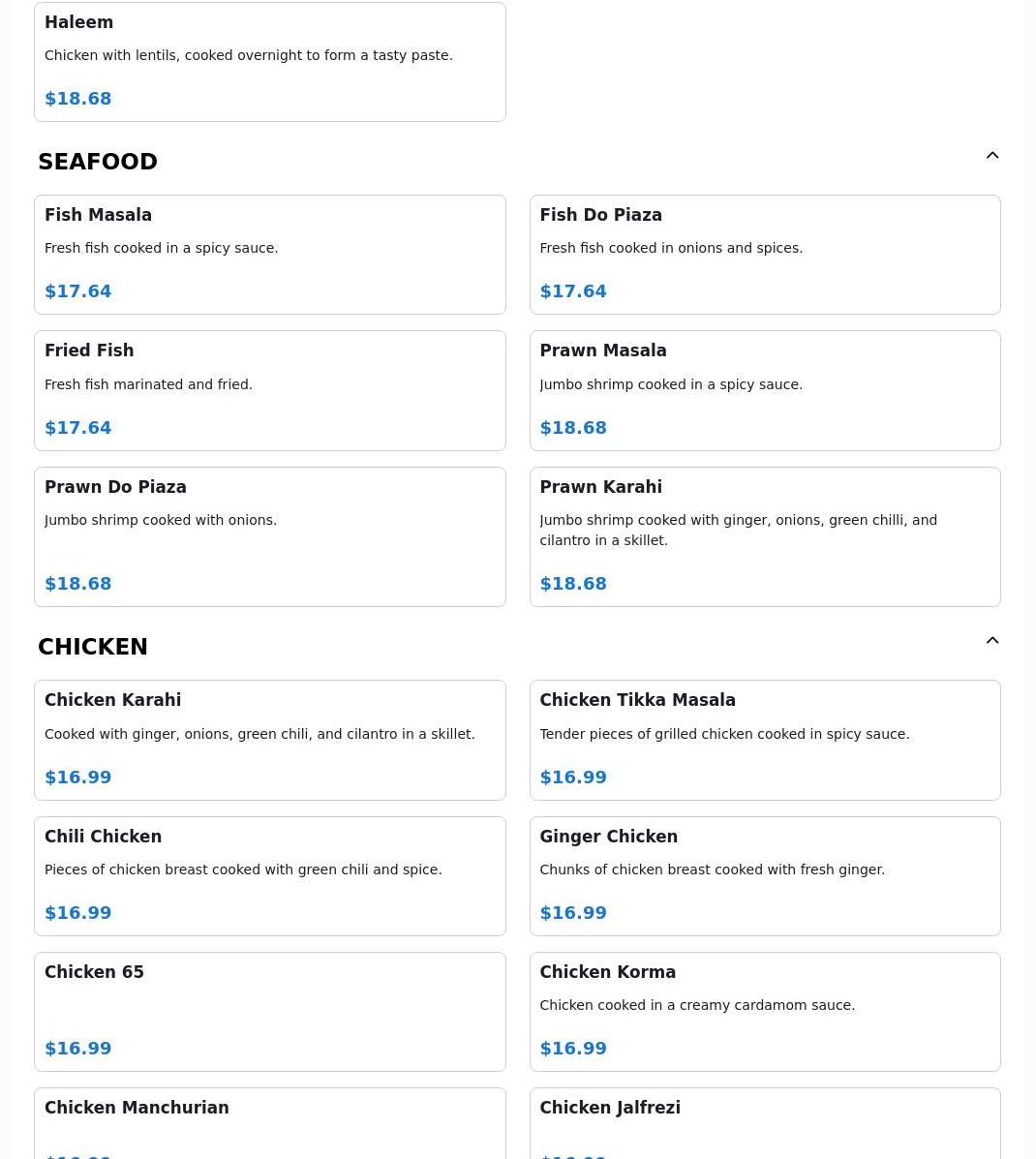Pick the Prawn Karahi dish

pyautogui.click(x=764, y=536)
